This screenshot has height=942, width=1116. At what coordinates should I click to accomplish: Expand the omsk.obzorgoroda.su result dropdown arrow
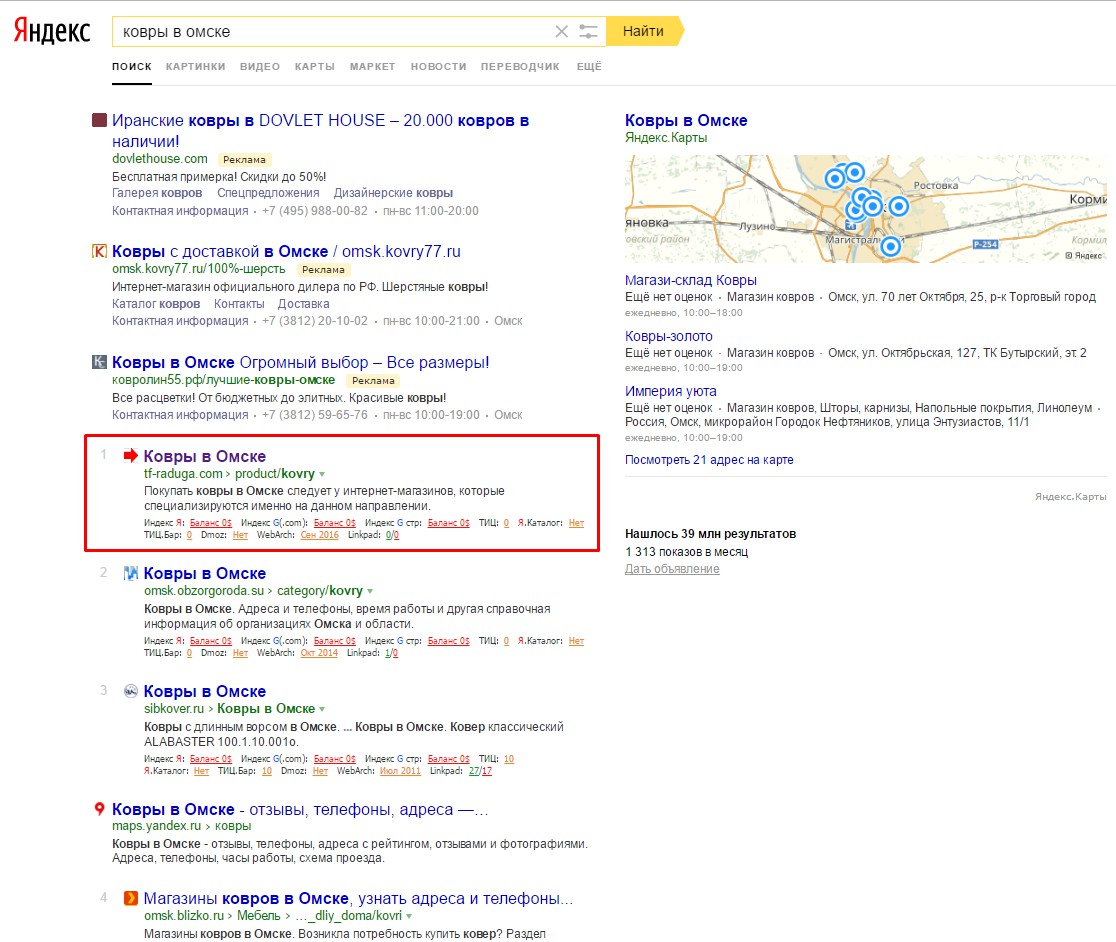(370, 591)
